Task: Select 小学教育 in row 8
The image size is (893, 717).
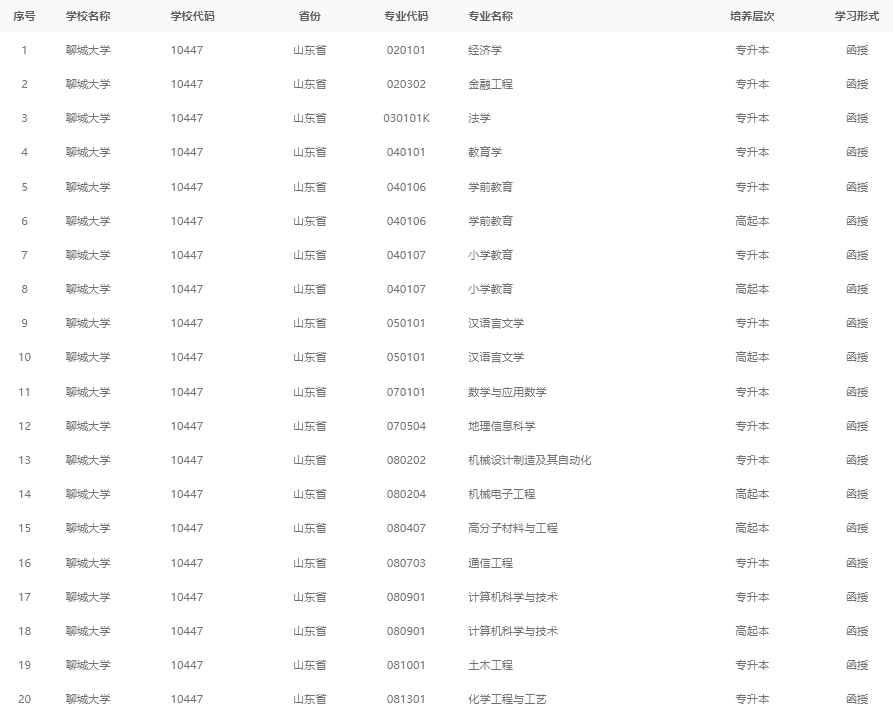Action: (x=490, y=289)
